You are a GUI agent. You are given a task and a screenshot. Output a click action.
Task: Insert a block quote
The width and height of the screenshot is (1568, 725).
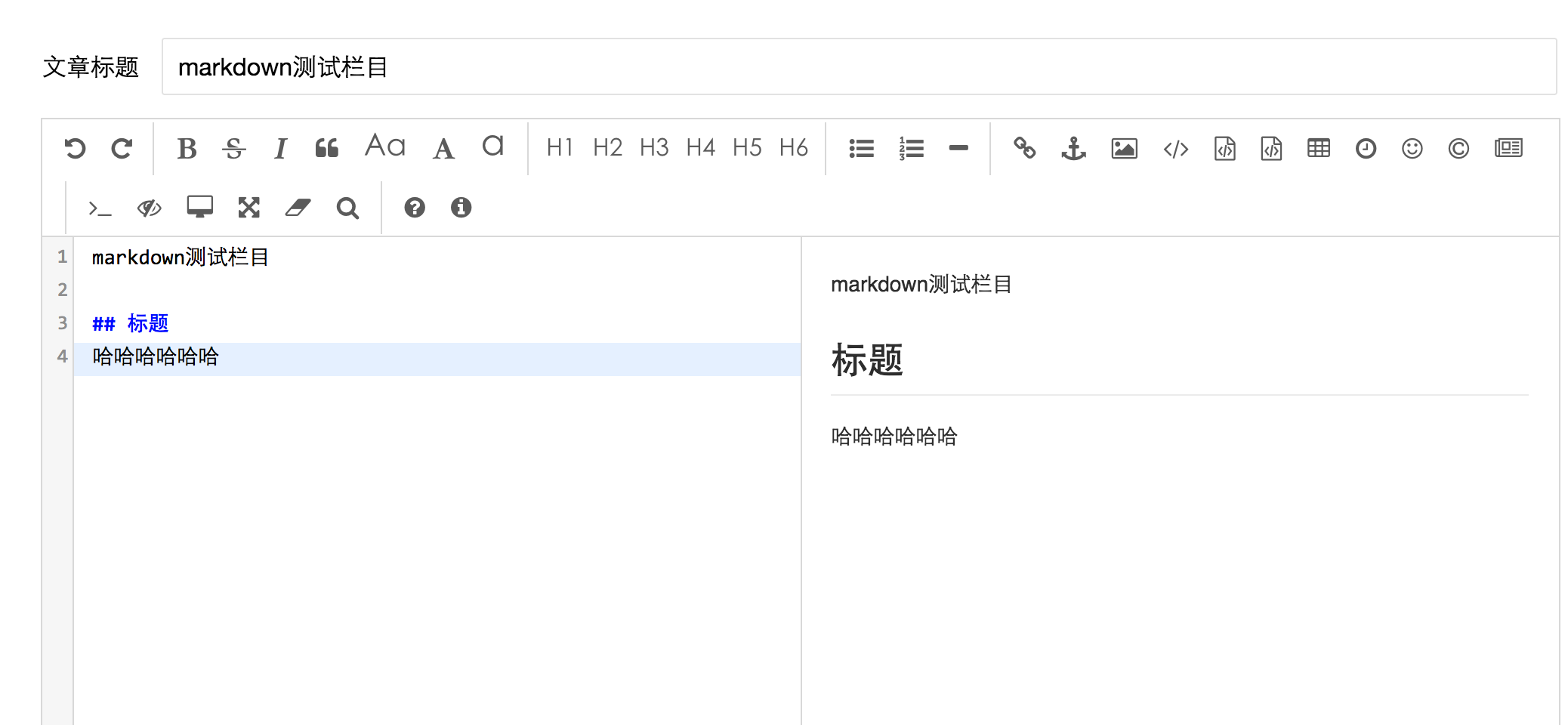tap(327, 148)
